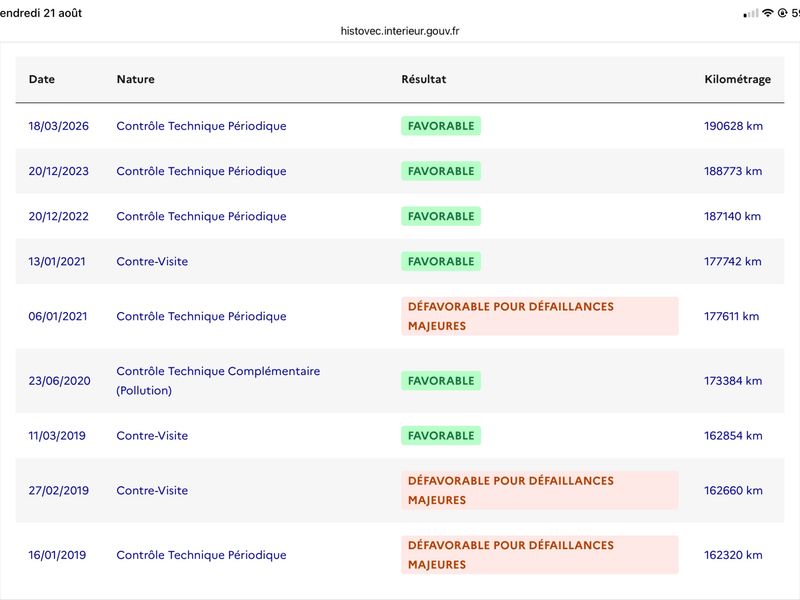Select the 27/02/2019 Contre-Visite row

[400, 490]
